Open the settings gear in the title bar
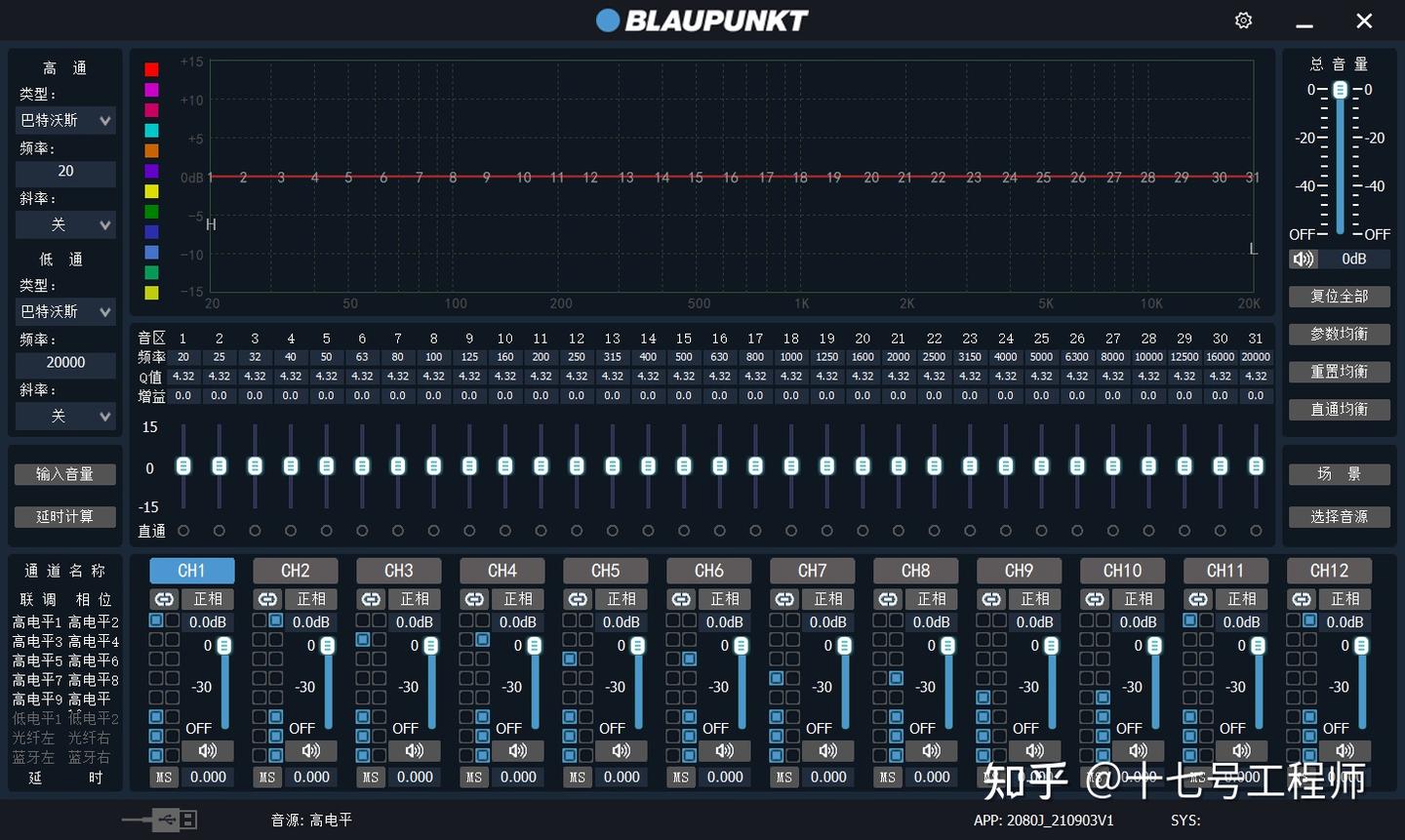The height and width of the screenshot is (840, 1405). click(1243, 20)
